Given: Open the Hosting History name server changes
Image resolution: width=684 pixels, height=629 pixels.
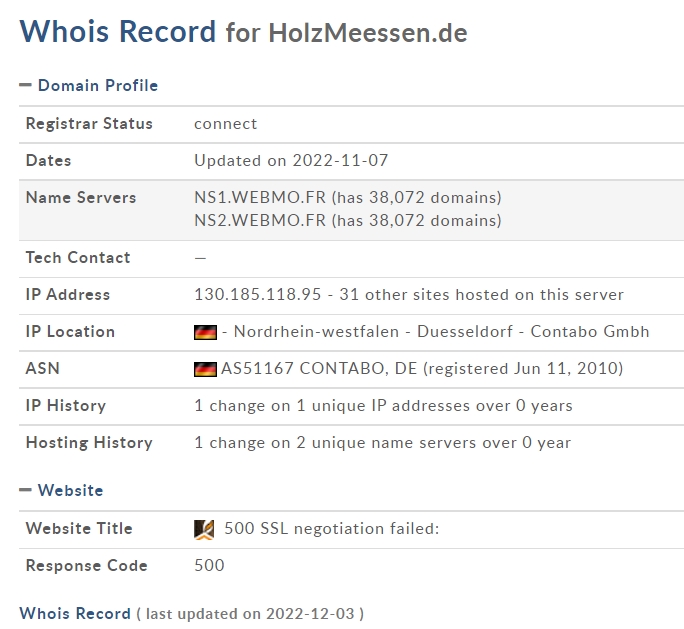Looking at the screenshot, I should [383, 443].
